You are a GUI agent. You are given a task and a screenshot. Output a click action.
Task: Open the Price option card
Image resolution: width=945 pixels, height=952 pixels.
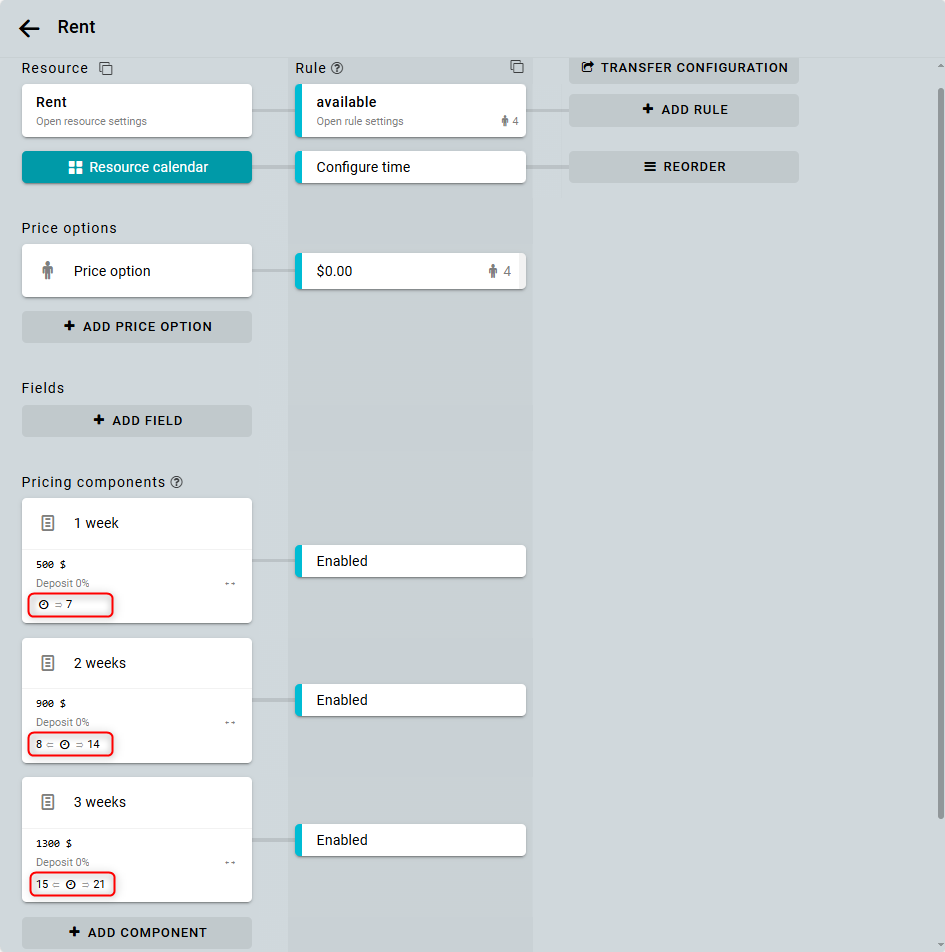coord(137,271)
